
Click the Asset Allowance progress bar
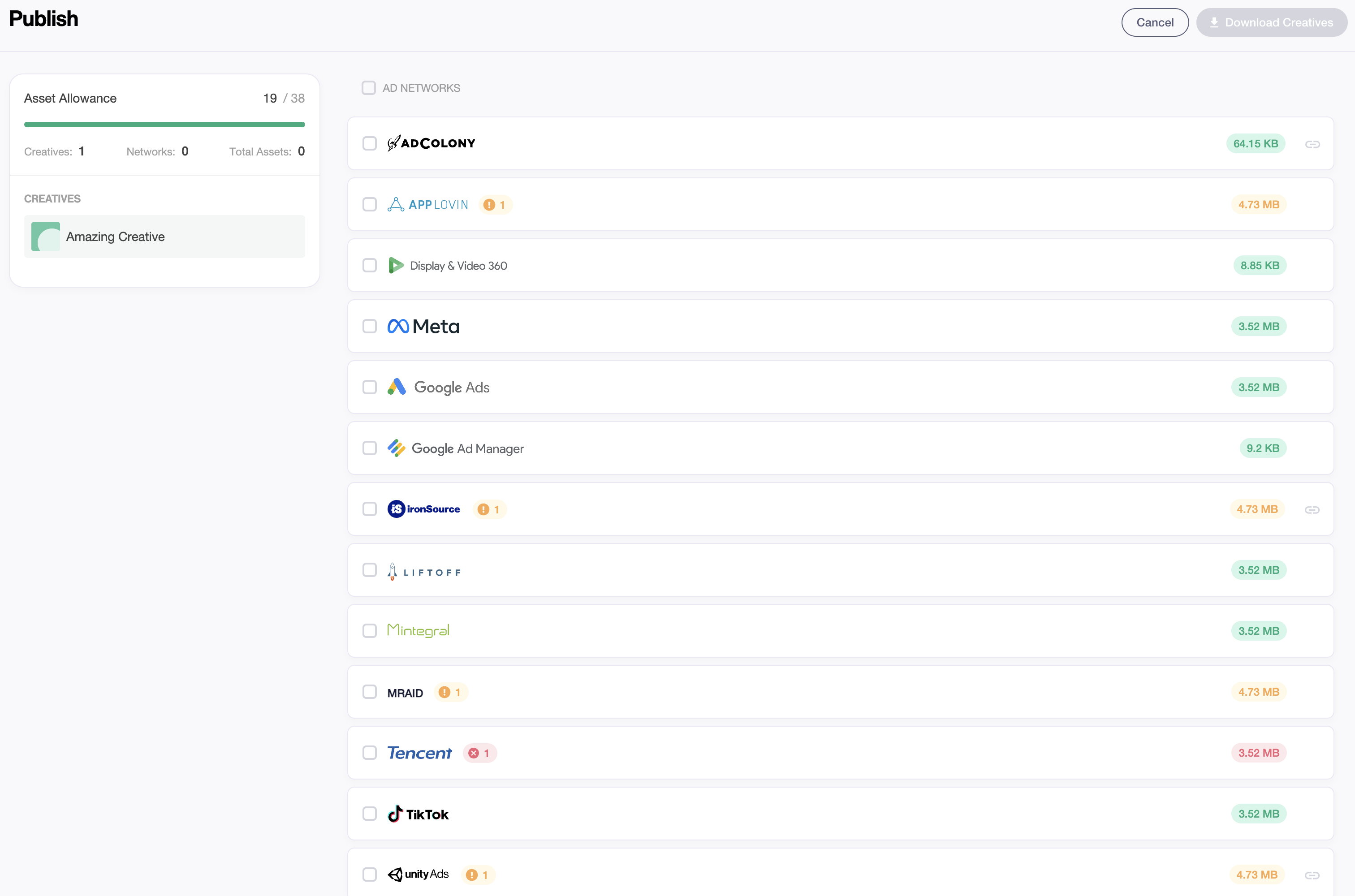pos(164,125)
